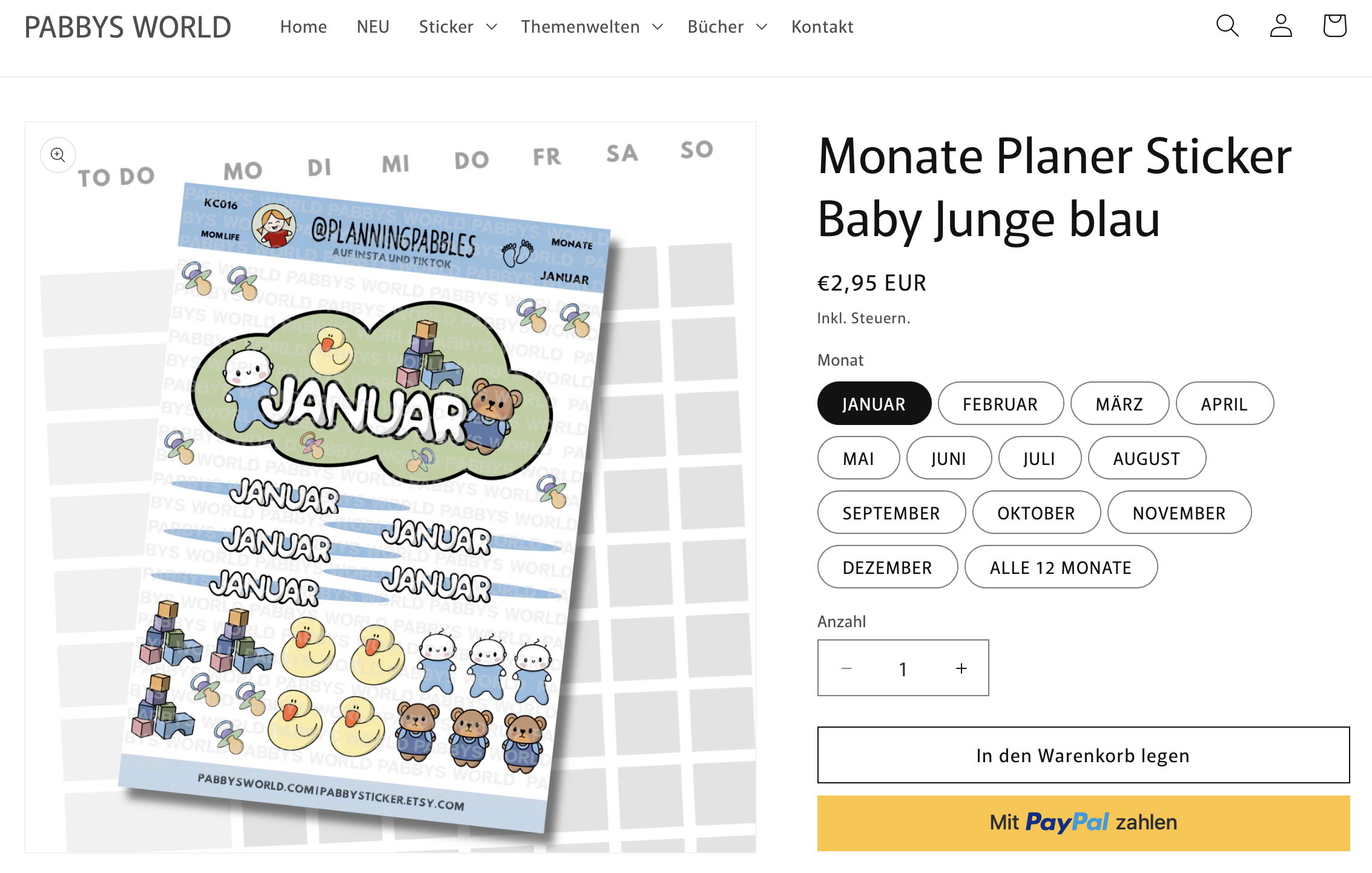This screenshot has width=1372, height=873.
Task: Choose the ALLE 12 MONATE variant
Action: pos(1061,567)
